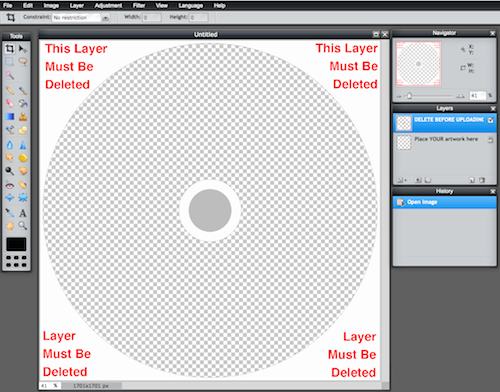This screenshot has height=392, width=500.
Task: Select the Hand pan tool
Action: click(10, 226)
